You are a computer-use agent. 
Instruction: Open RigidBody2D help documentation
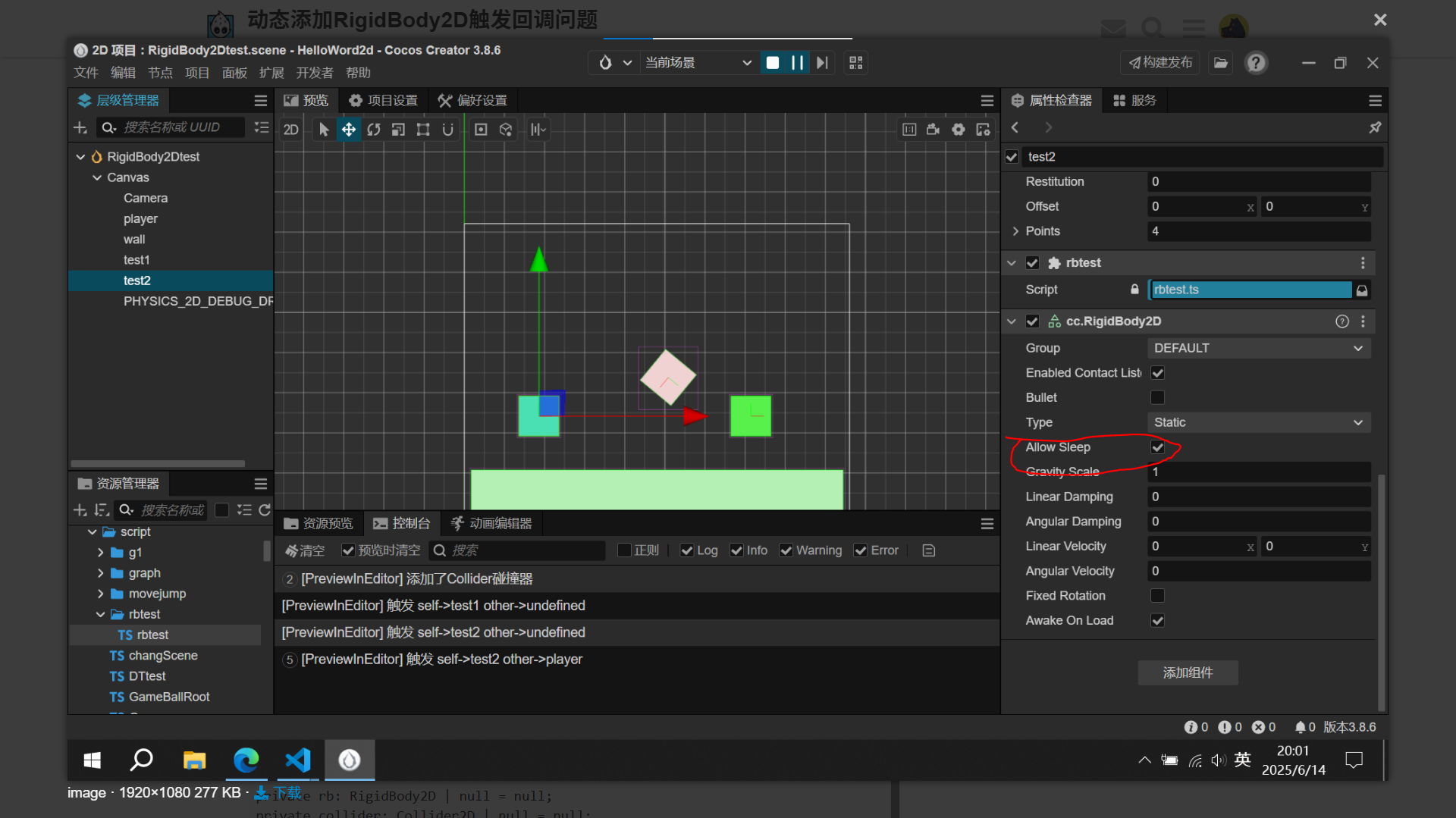coord(1342,321)
